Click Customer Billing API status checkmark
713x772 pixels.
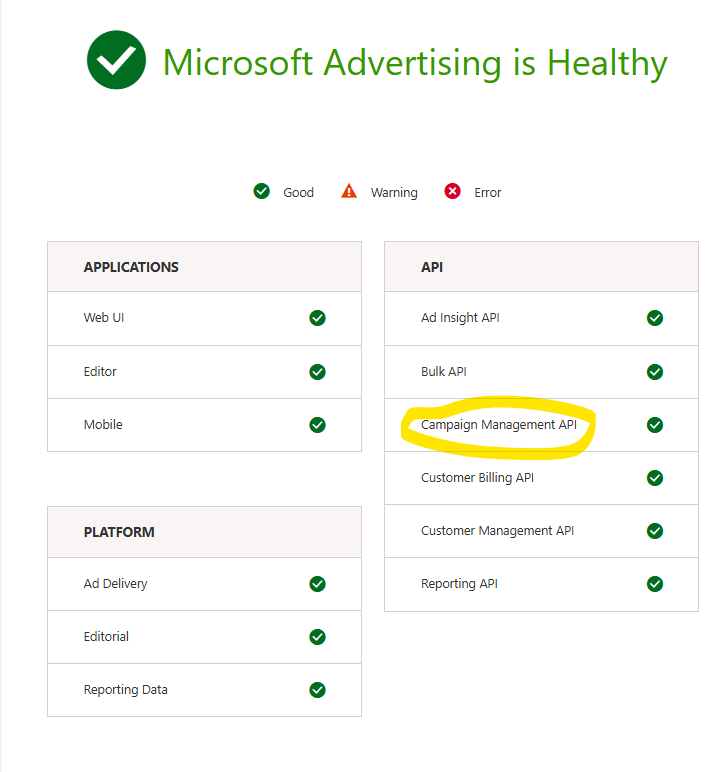click(655, 478)
